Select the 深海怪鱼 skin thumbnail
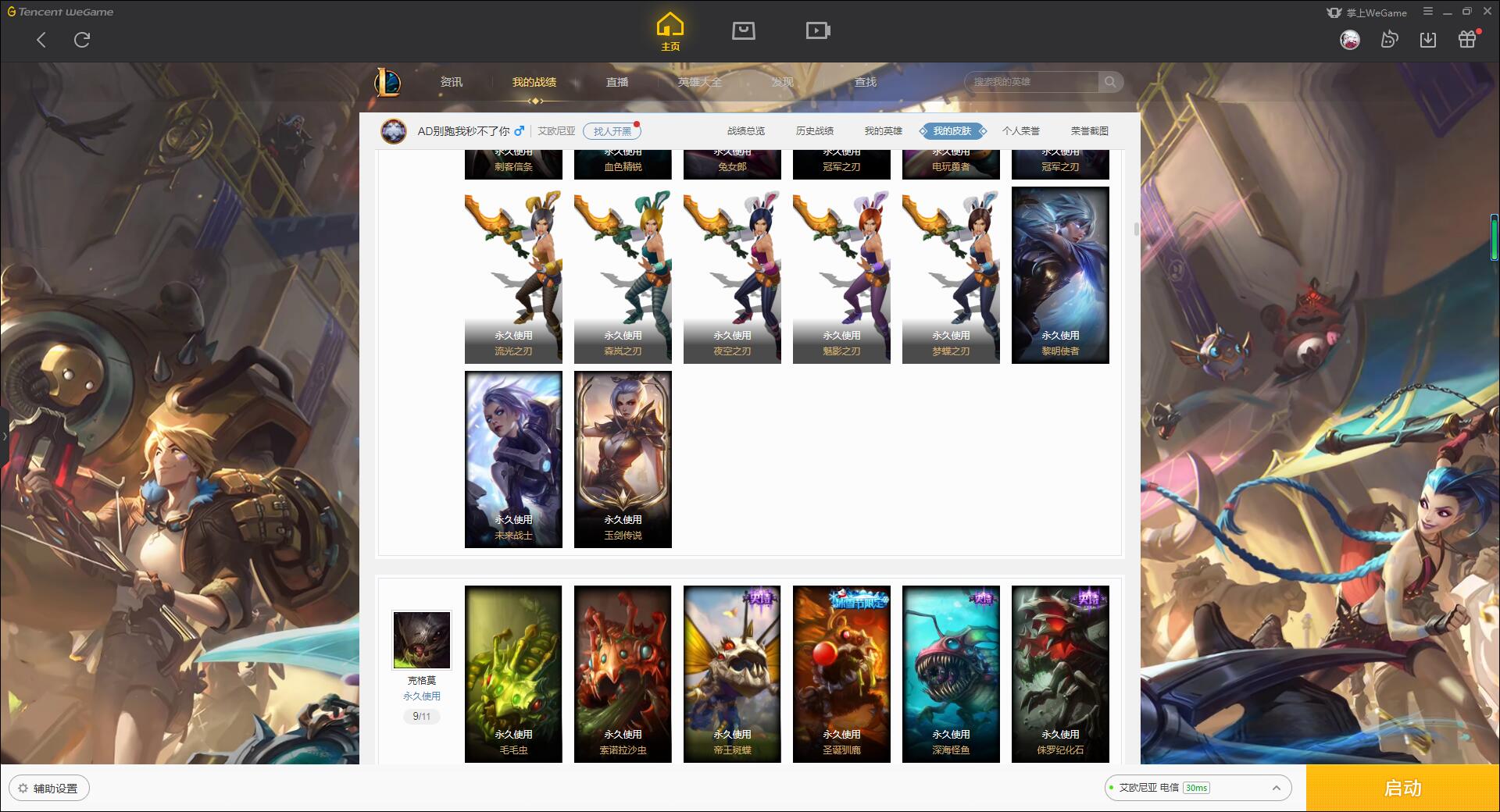This screenshot has height=812, width=1500. coord(951,674)
